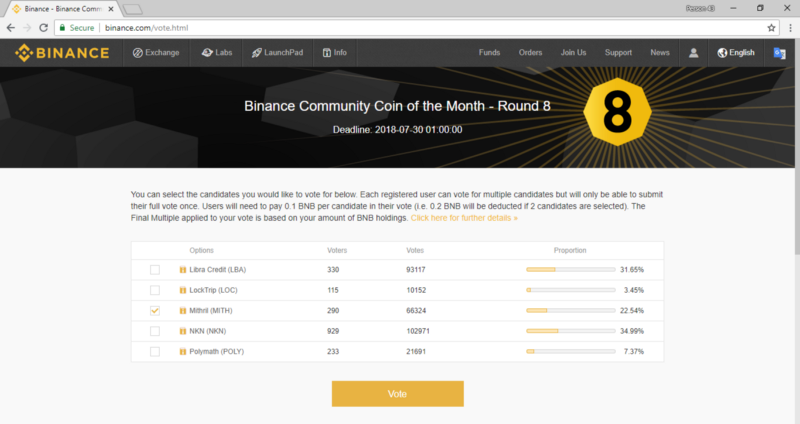Image resolution: width=800 pixels, height=424 pixels.
Task: Open a new browser tab
Action: tap(133, 9)
